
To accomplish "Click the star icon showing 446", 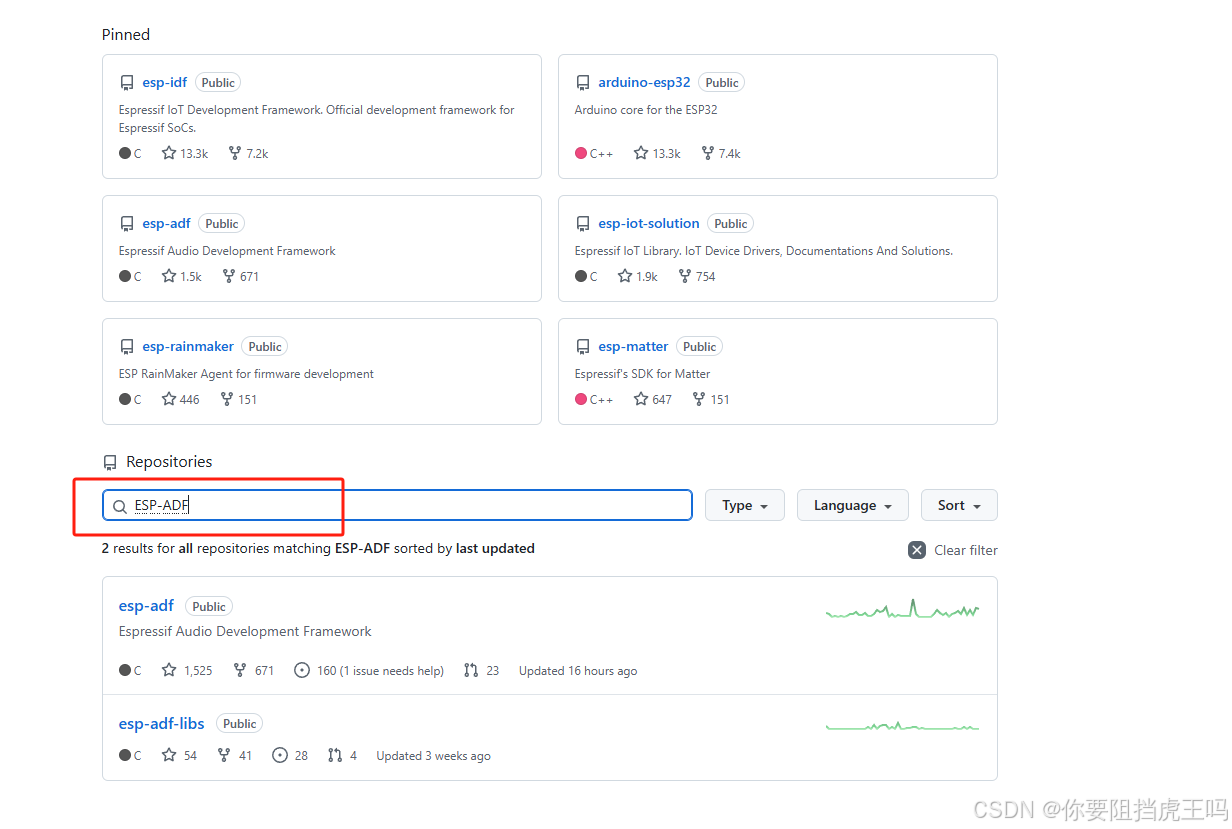I will click(x=169, y=399).
